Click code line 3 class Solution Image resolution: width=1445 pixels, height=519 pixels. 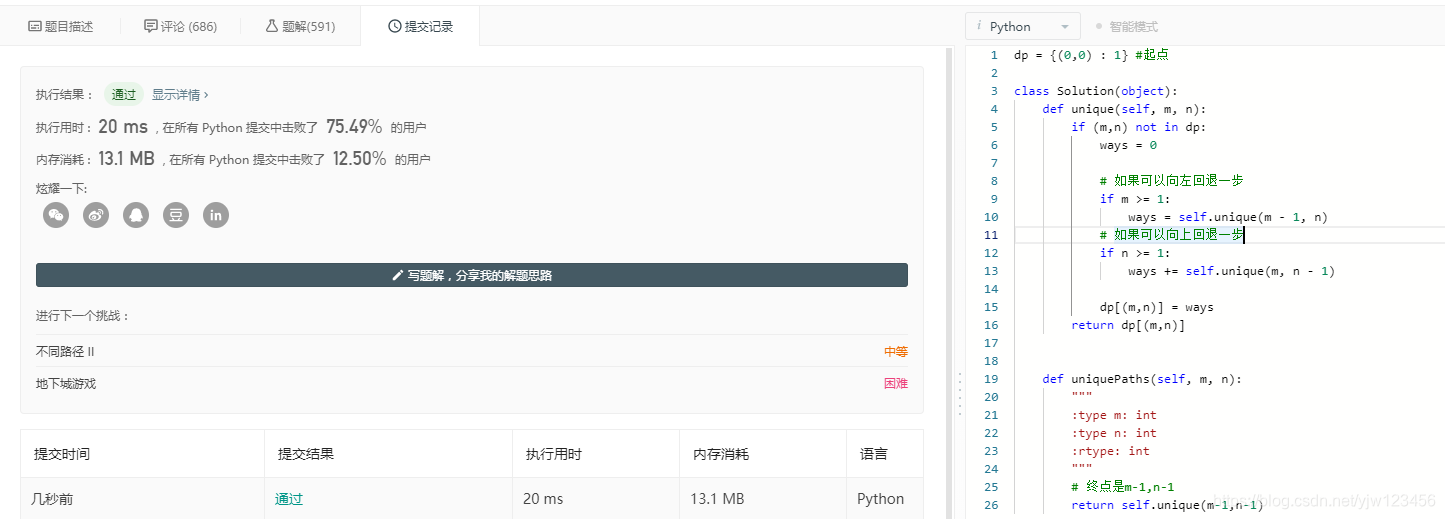[1096, 91]
